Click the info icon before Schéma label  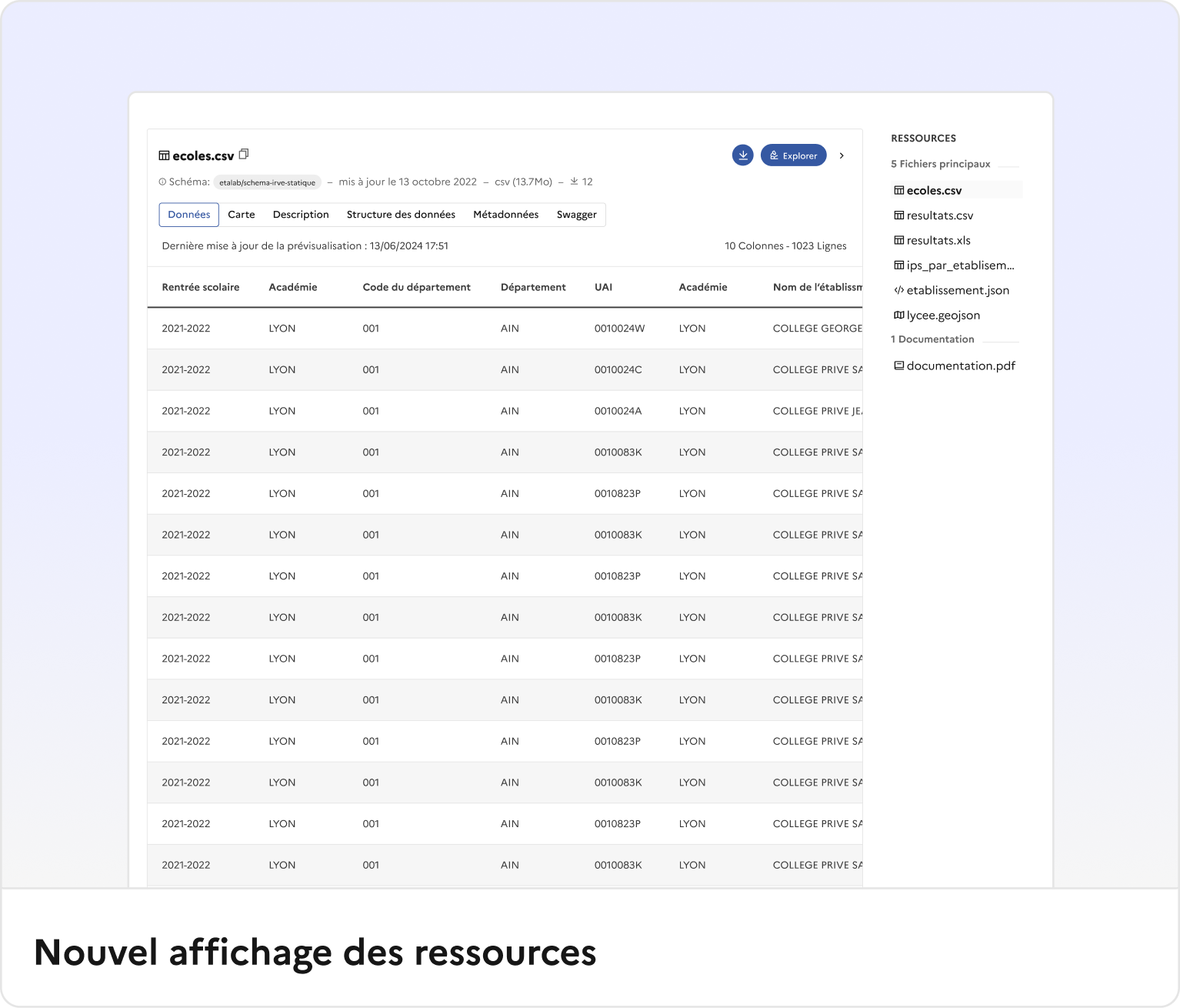click(x=162, y=182)
